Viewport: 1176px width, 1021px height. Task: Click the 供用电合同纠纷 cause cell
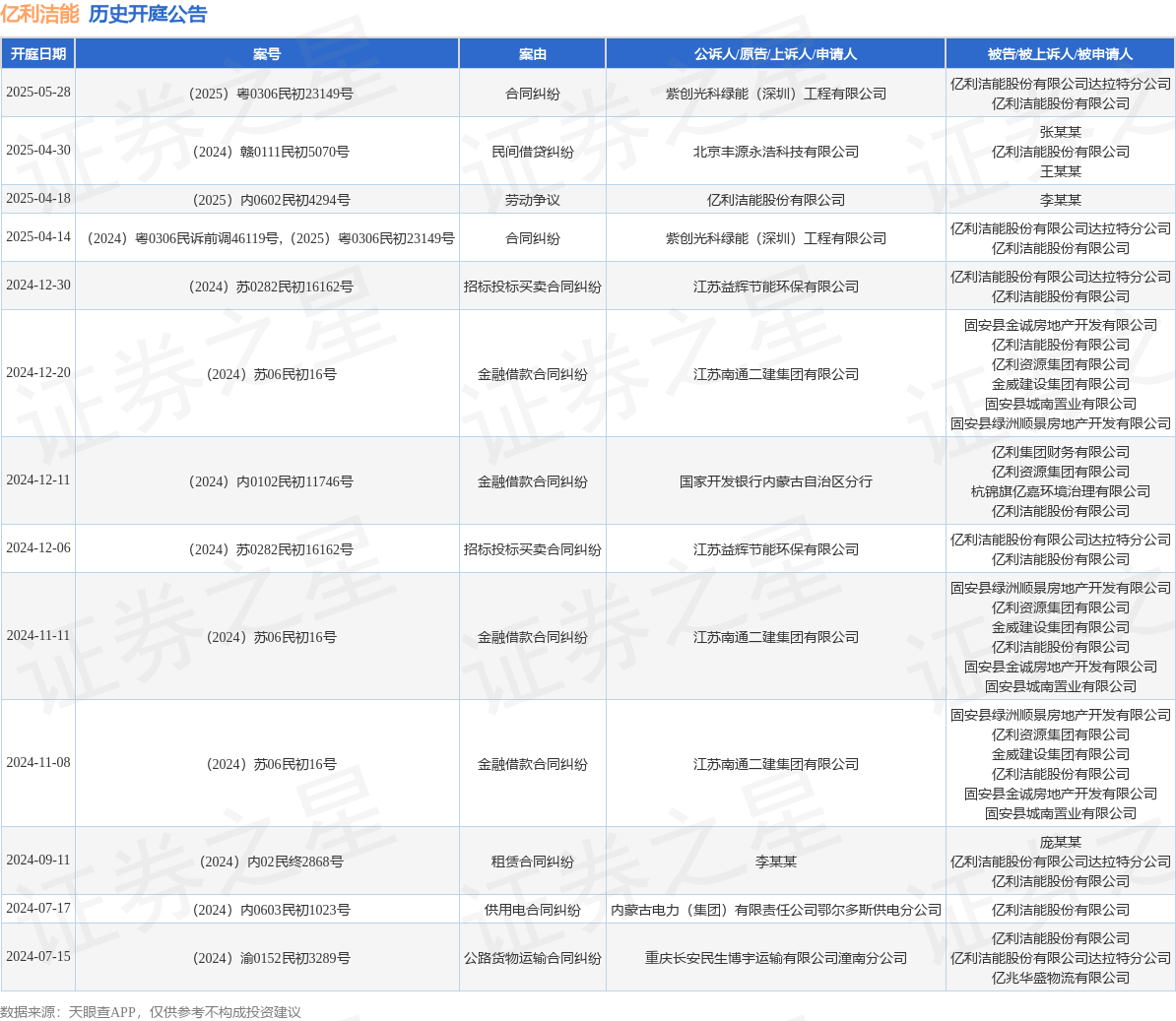tap(533, 910)
